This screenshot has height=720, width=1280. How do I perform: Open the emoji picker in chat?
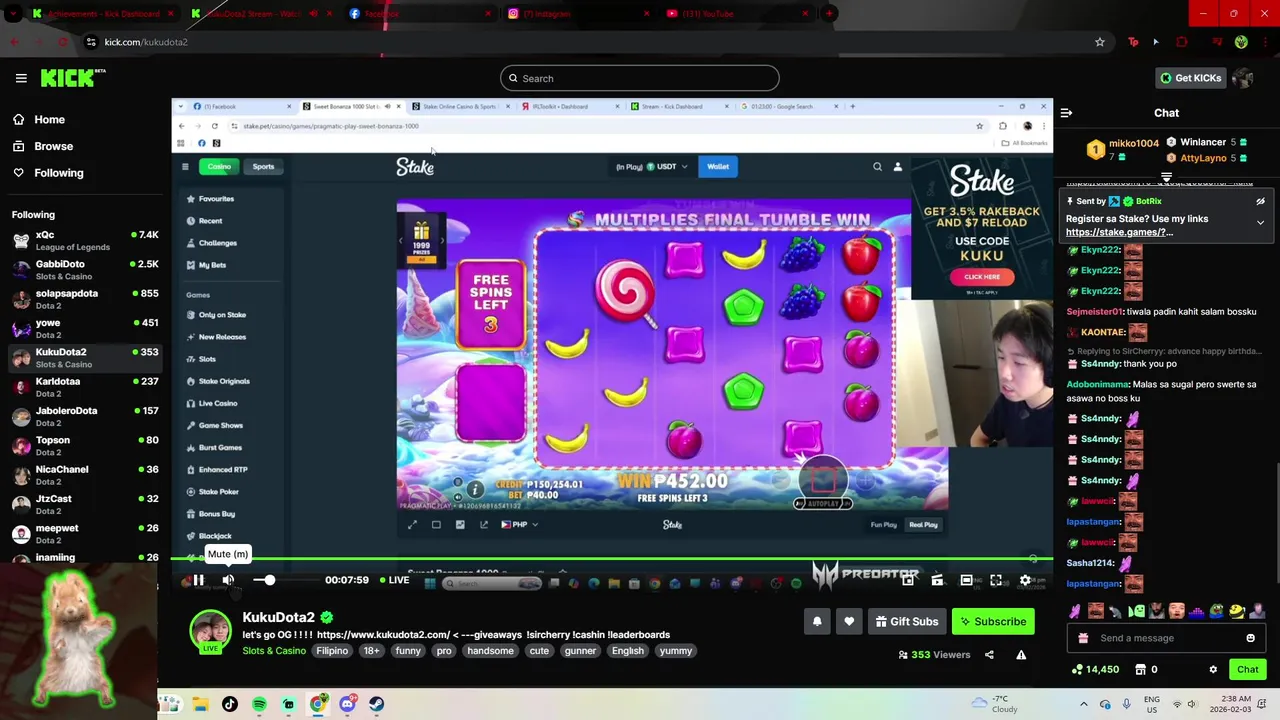click(1250, 638)
